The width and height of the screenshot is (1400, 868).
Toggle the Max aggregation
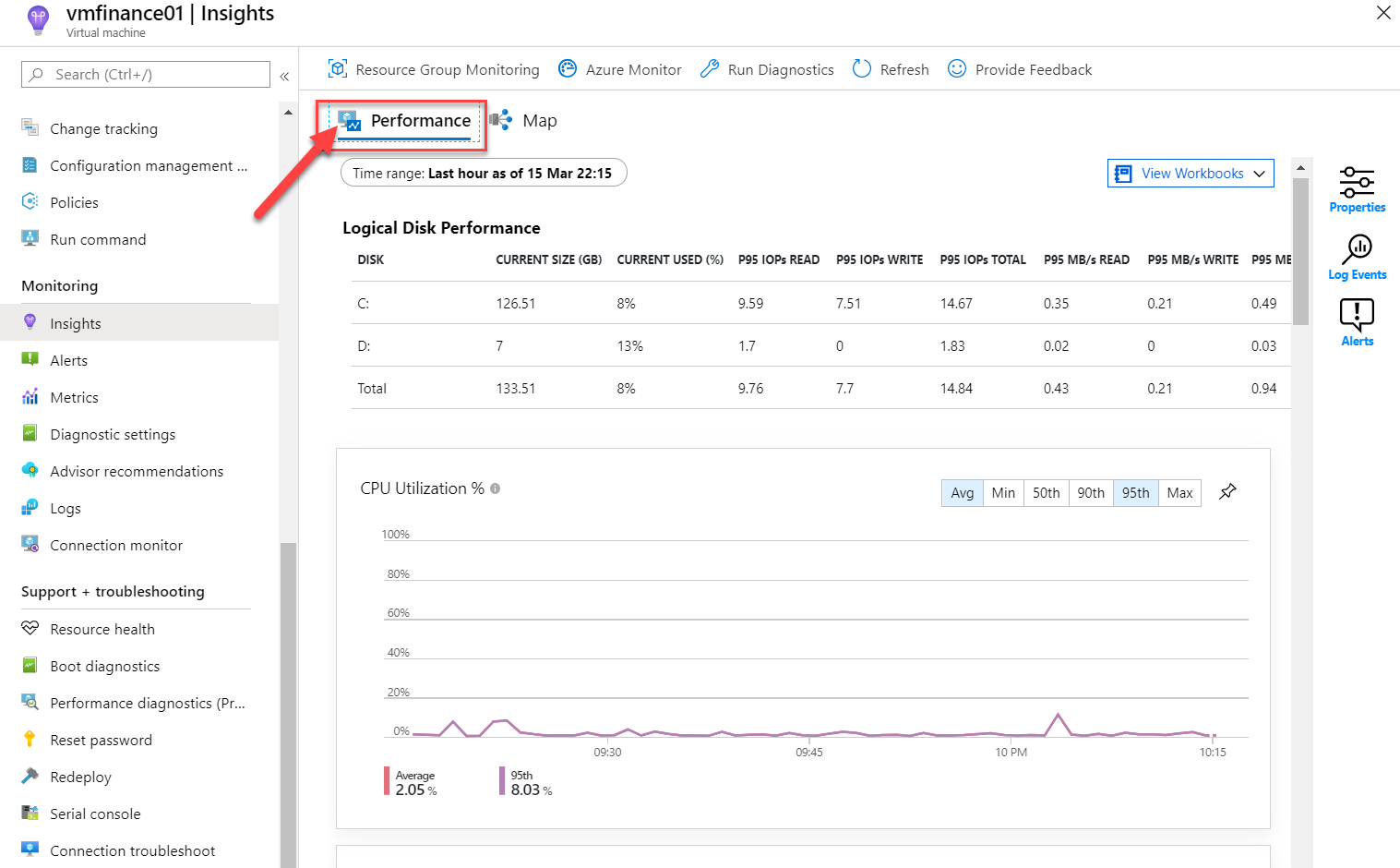(x=1179, y=493)
